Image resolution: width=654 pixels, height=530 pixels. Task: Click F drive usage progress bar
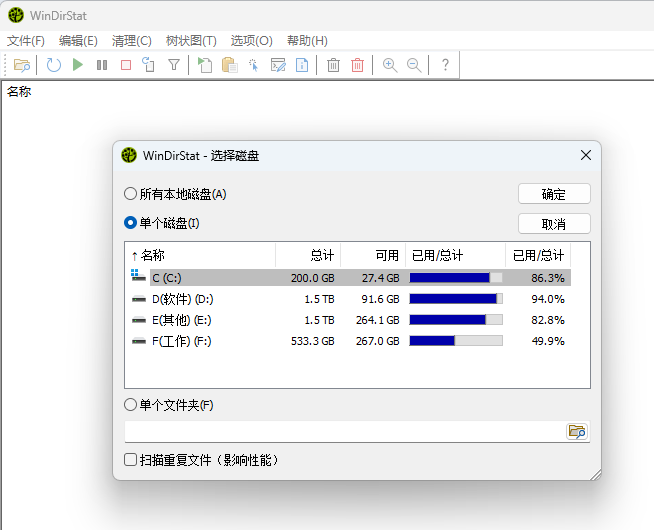point(456,341)
